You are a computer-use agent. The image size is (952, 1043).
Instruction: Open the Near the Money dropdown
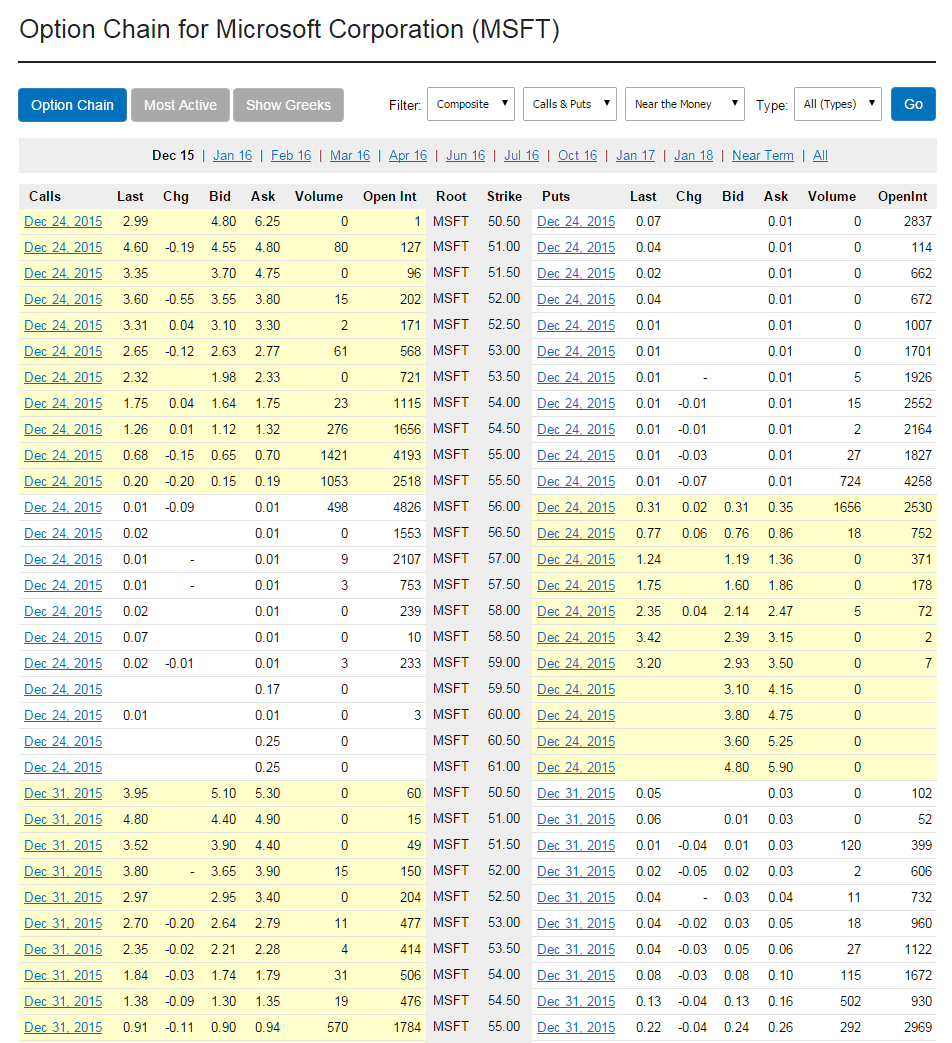point(685,104)
